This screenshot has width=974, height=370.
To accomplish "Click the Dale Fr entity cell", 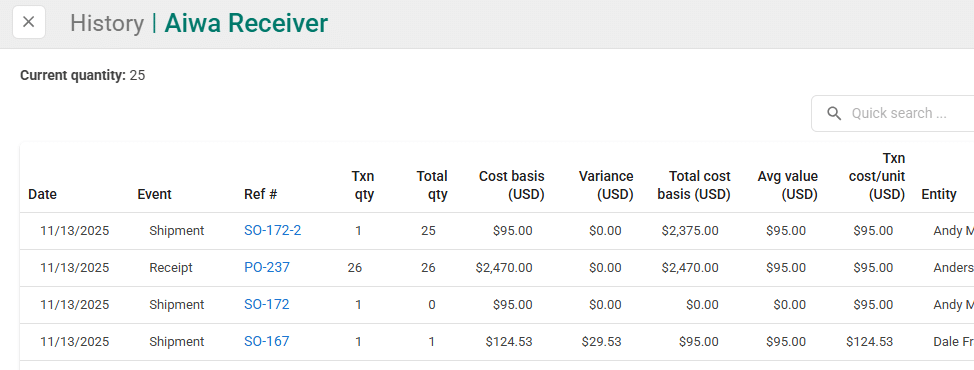I will (x=954, y=341).
